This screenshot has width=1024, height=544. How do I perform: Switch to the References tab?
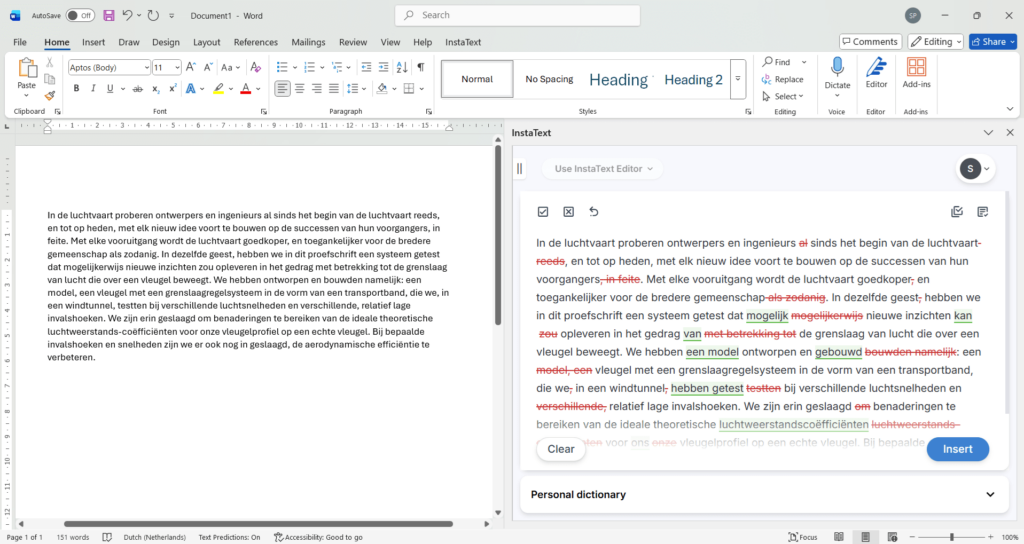coord(256,42)
